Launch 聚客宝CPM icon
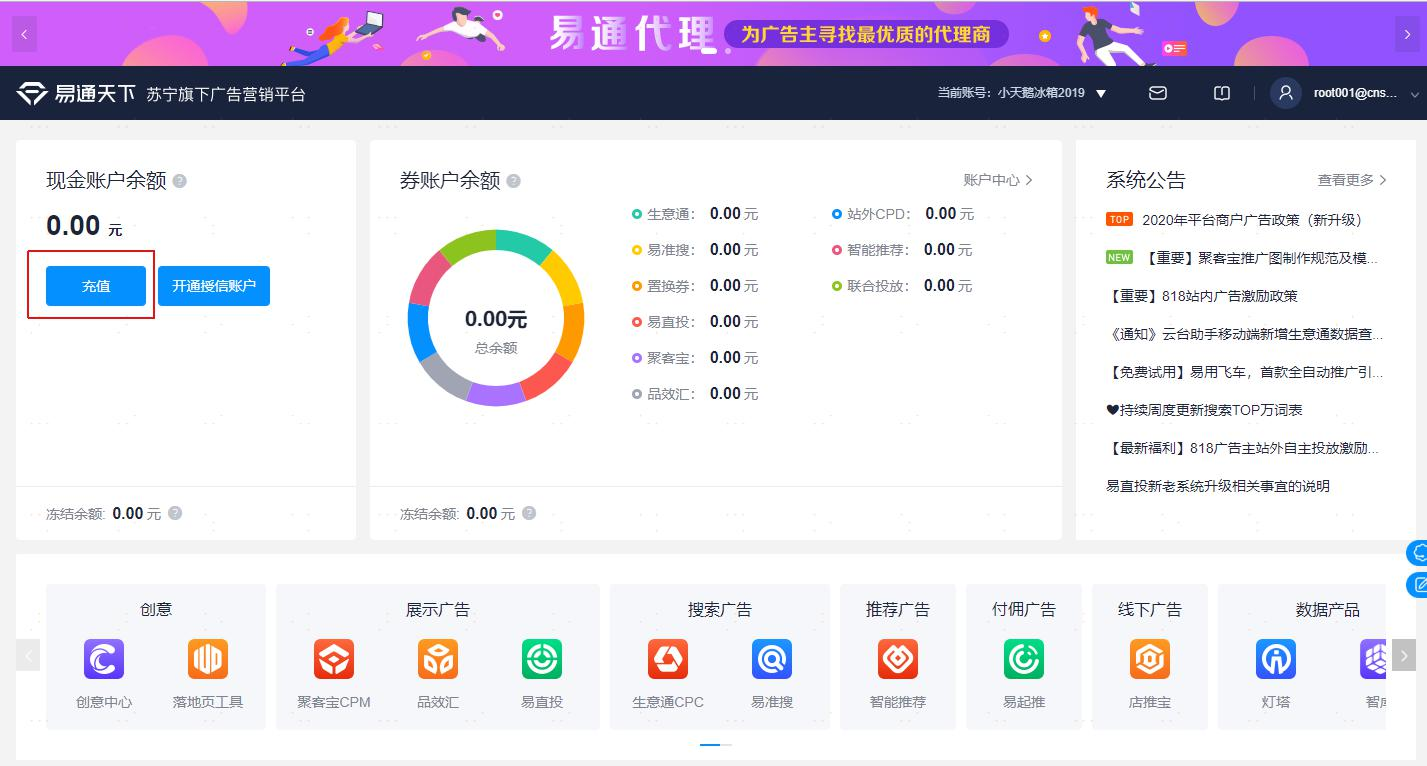The width and height of the screenshot is (1427, 766). (x=334, y=660)
